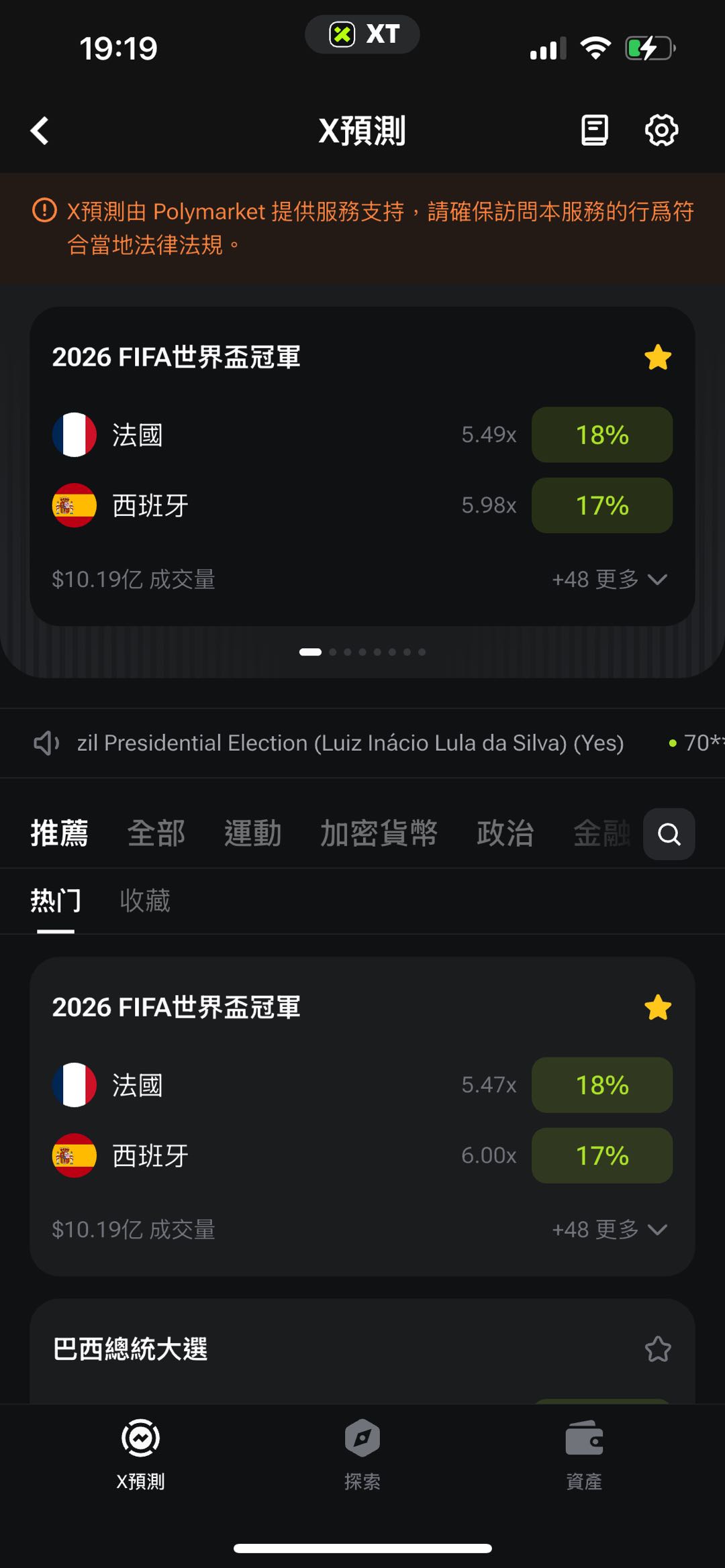Select the 加密貨幣 category tab
The width and height of the screenshot is (725, 1568).
(379, 833)
